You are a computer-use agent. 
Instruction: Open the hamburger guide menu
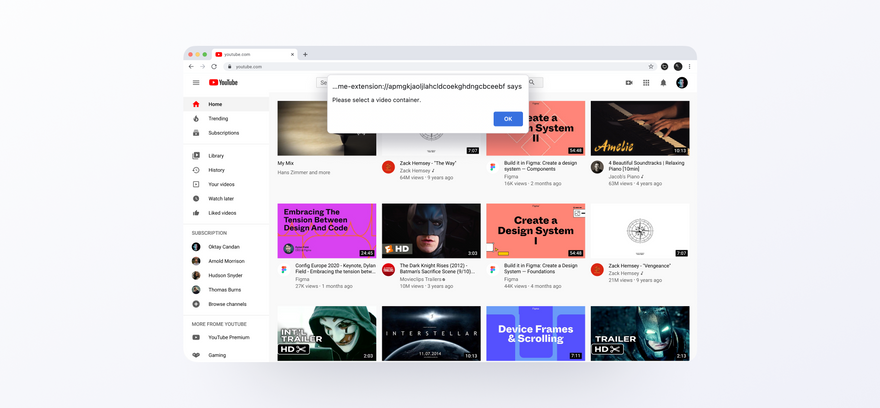click(x=196, y=83)
